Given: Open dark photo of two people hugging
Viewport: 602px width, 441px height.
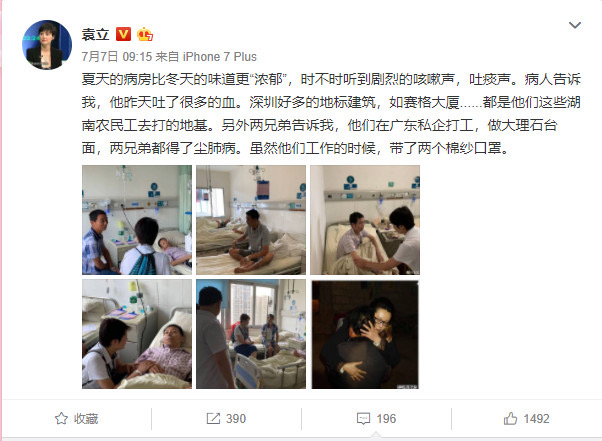Looking at the screenshot, I should coord(365,334).
